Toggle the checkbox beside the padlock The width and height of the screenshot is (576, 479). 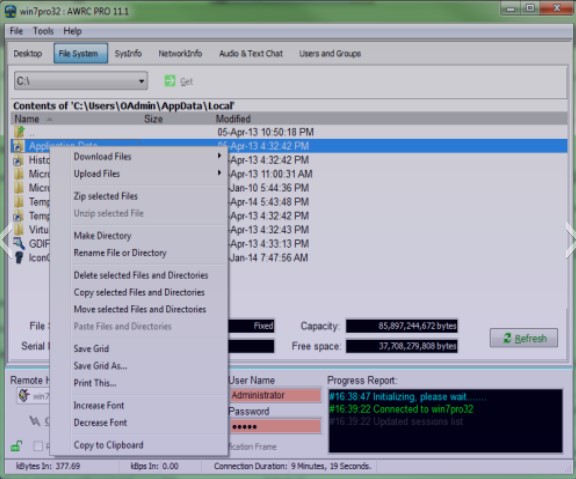coord(38,446)
